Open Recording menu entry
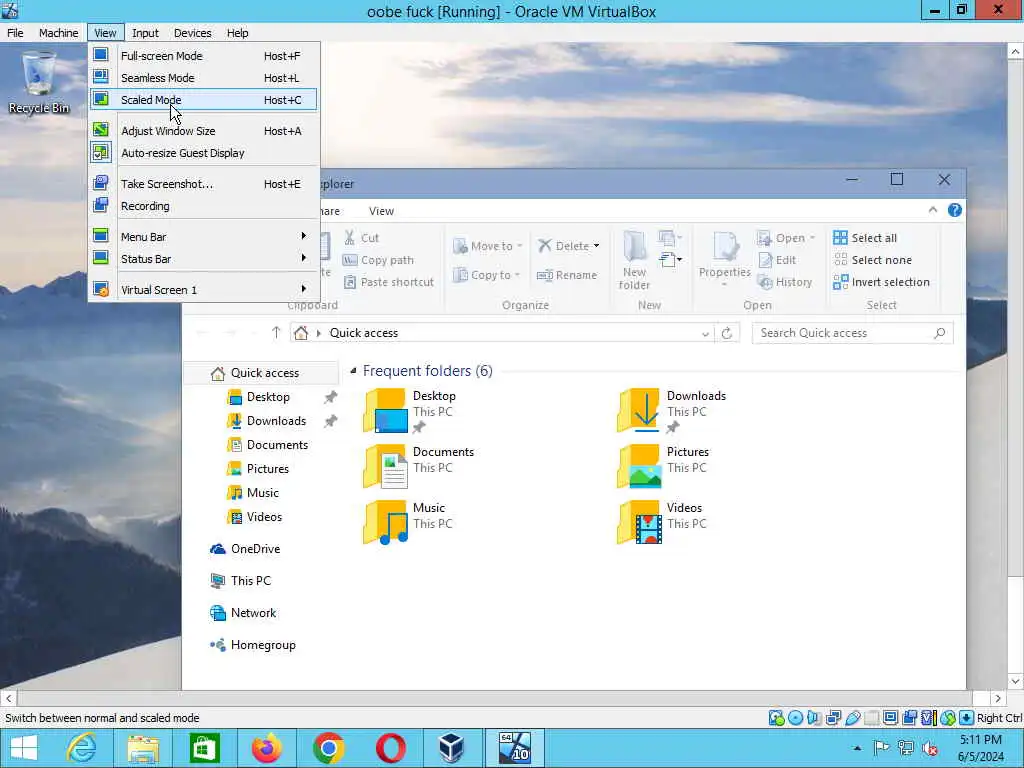This screenshot has height=768, width=1024. tap(204, 206)
